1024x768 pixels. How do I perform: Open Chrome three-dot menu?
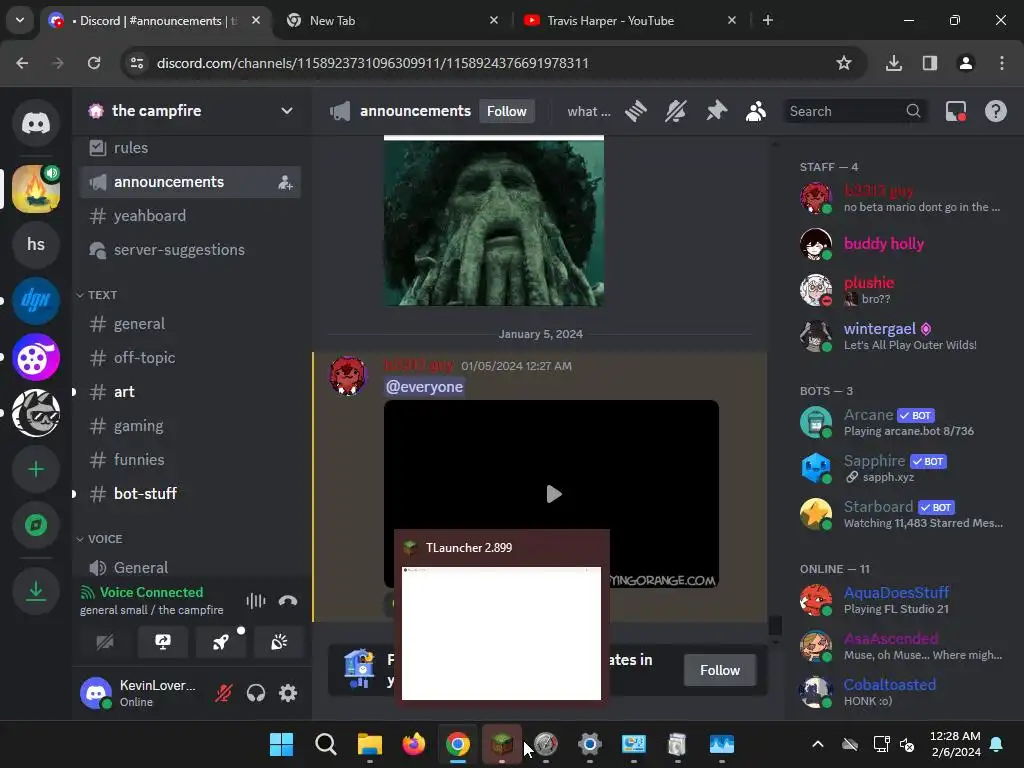(1002, 63)
